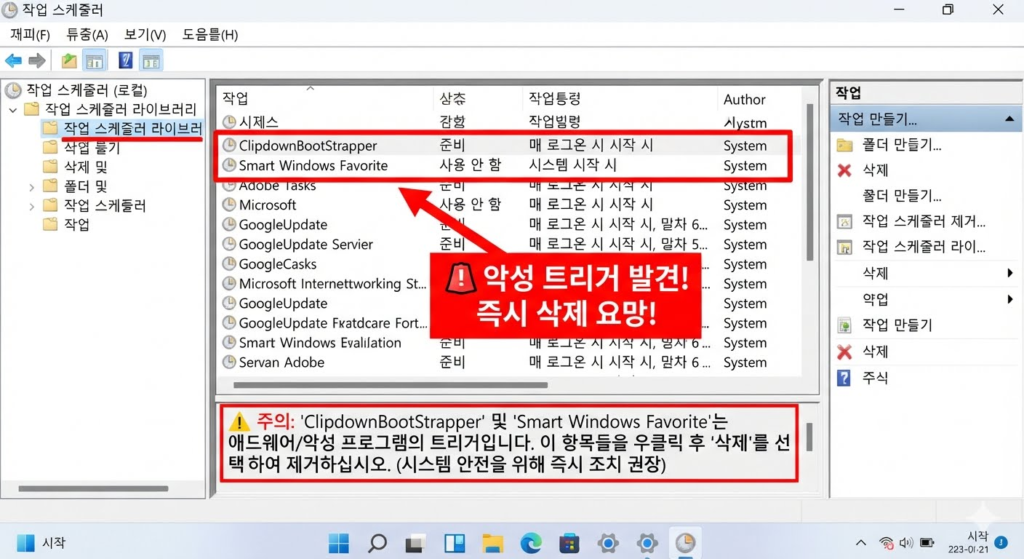Select the 삭업 툴기 tree folder
This screenshot has width=1024, height=559.
click(x=91, y=148)
